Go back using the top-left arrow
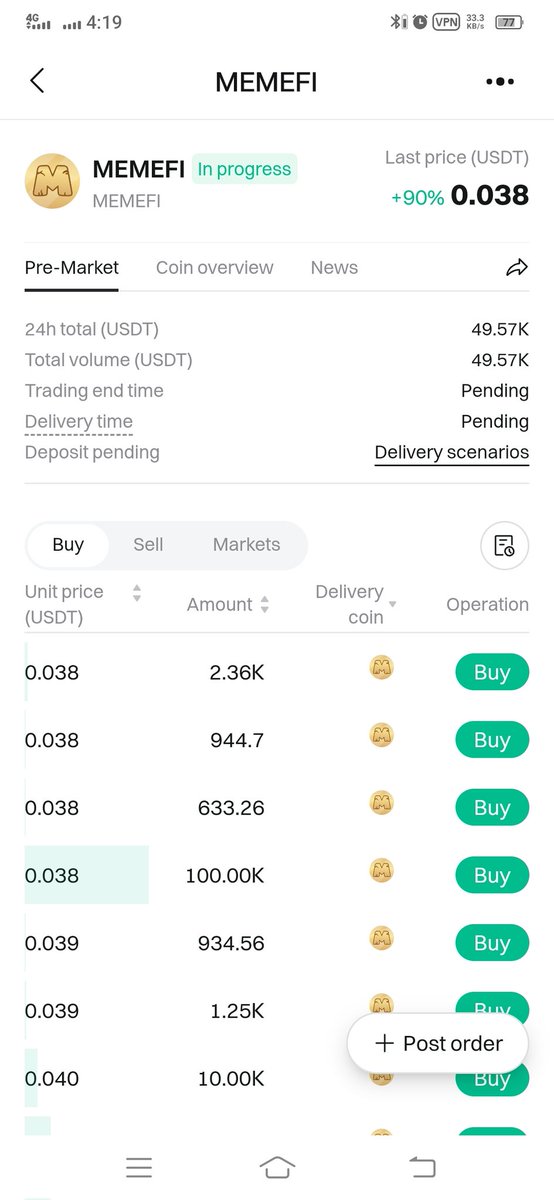The image size is (554, 1200). (x=37, y=81)
